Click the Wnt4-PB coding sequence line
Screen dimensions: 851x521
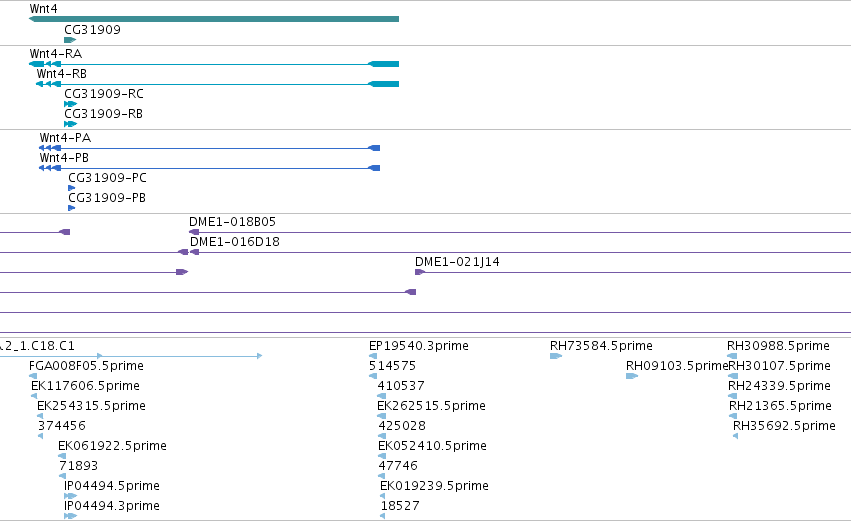point(209,168)
